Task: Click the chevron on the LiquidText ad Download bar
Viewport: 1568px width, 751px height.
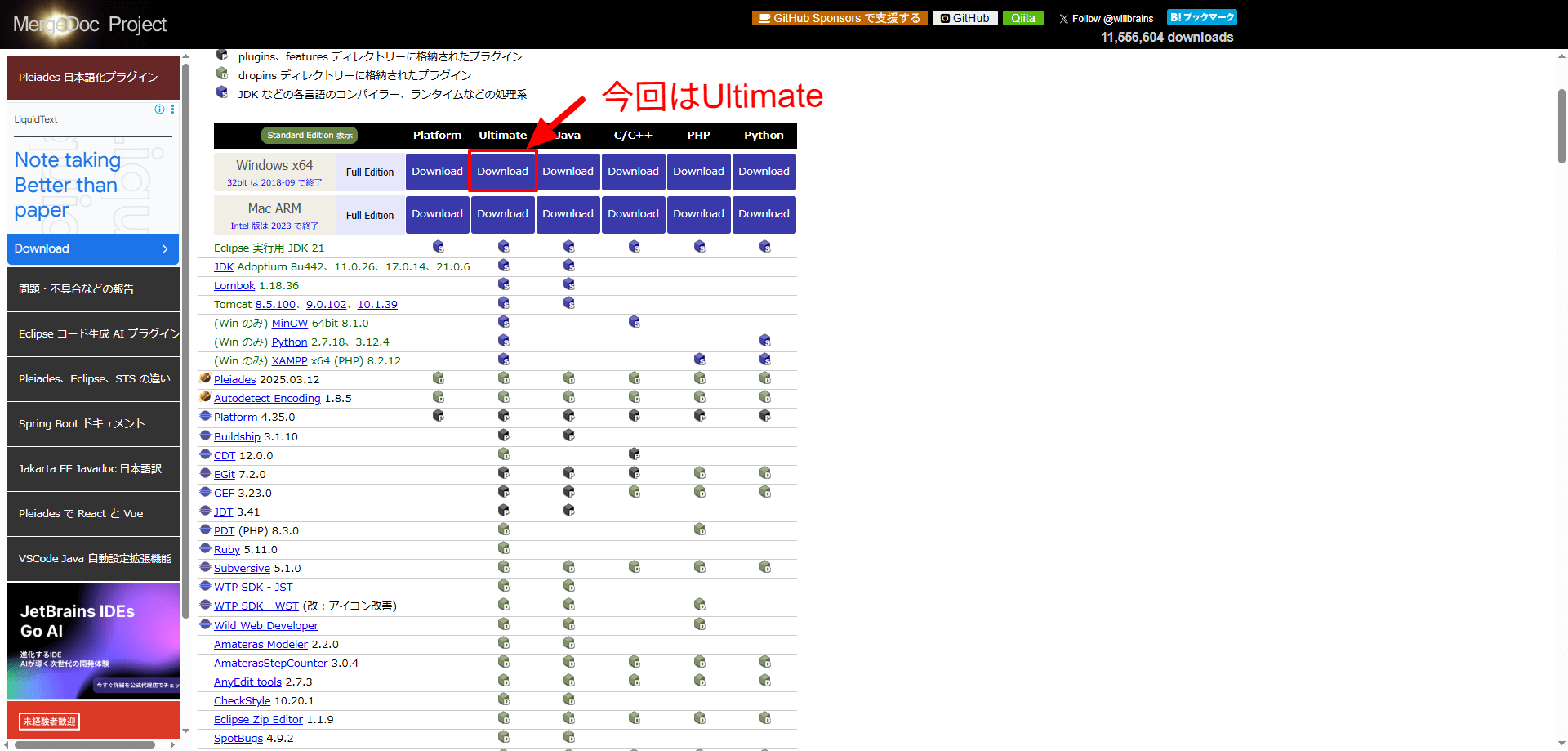Action: pyautogui.click(x=165, y=249)
